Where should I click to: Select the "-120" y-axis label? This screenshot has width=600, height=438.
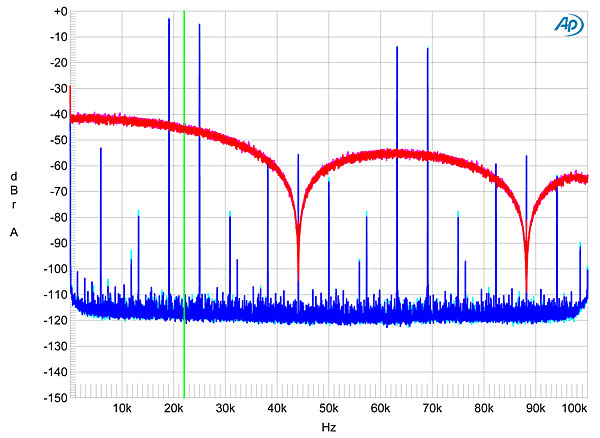(56, 321)
